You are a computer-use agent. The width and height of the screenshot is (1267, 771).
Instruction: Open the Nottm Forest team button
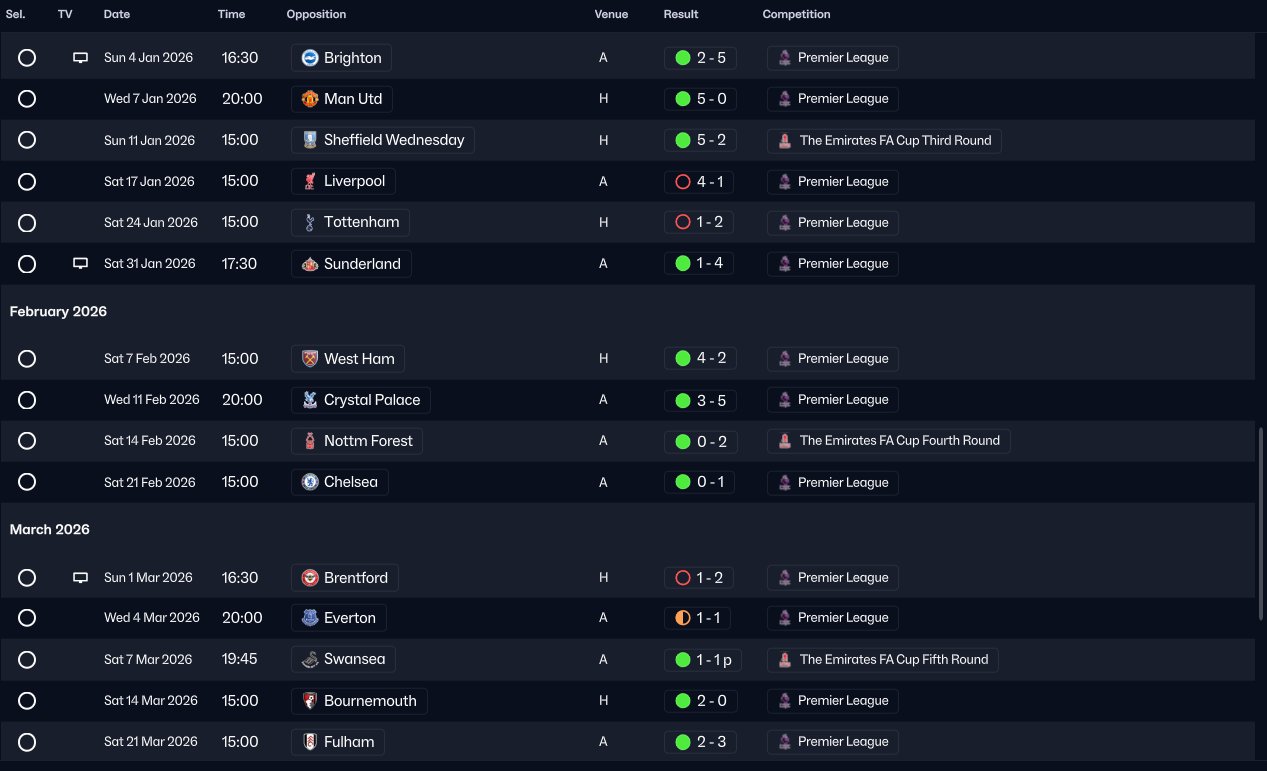pyautogui.click(x=357, y=441)
